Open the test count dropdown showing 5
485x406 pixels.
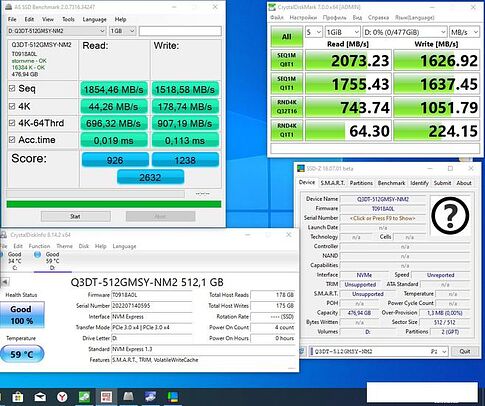313,32
